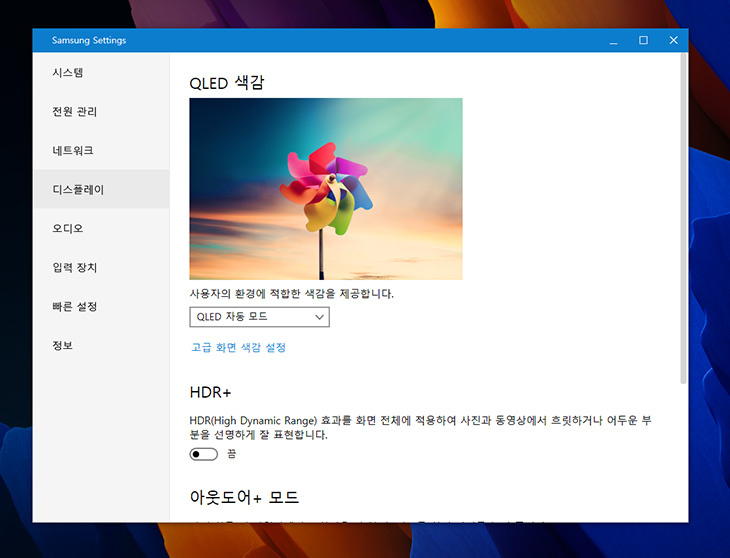Image resolution: width=730 pixels, height=558 pixels.
Task: Click the 아웃도어+ 모드 heading
Action: click(x=244, y=497)
